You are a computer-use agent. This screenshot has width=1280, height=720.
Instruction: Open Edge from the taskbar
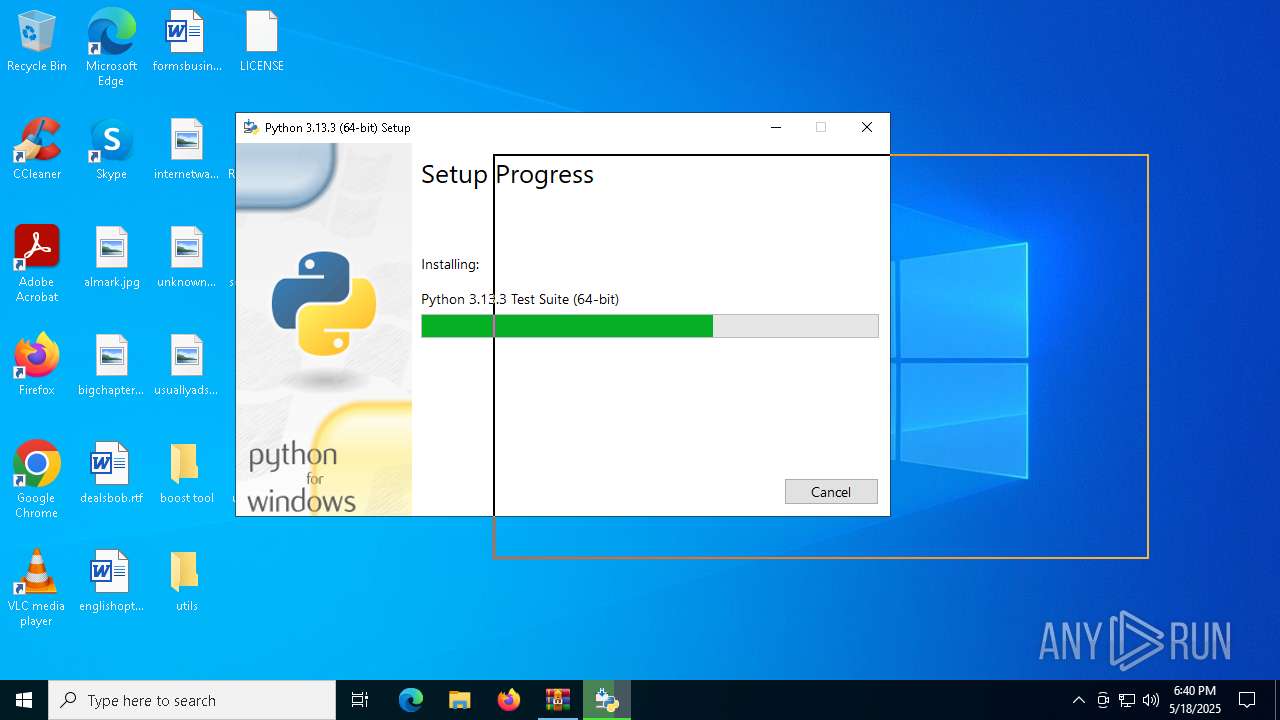pos(411,700)
